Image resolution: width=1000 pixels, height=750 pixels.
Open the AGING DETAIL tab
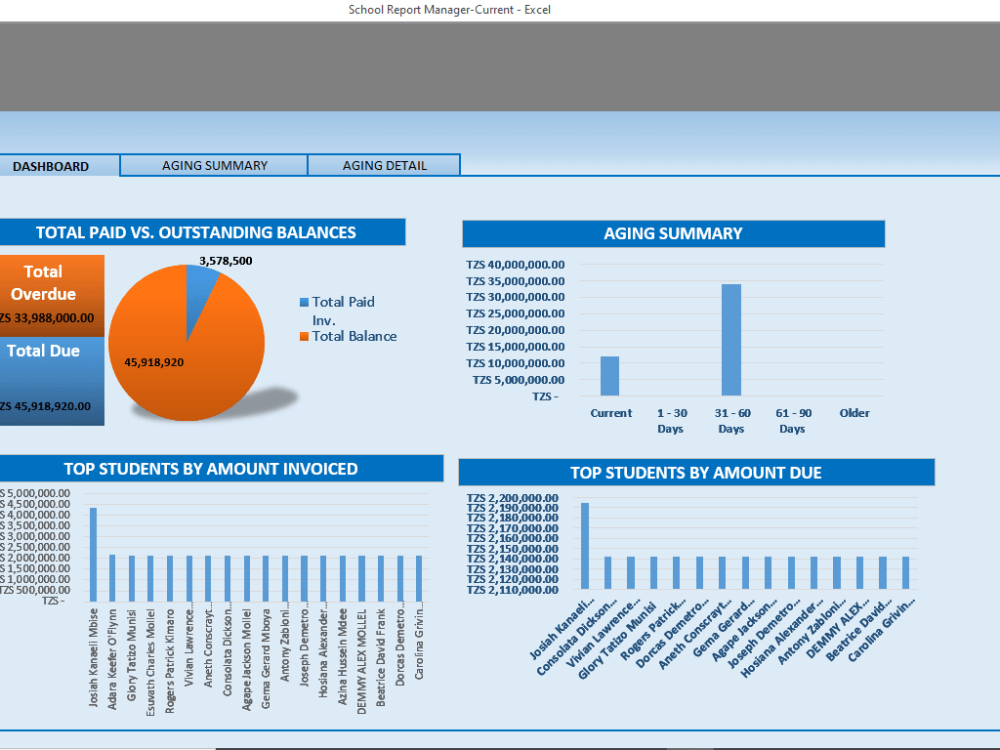(384, 165)
